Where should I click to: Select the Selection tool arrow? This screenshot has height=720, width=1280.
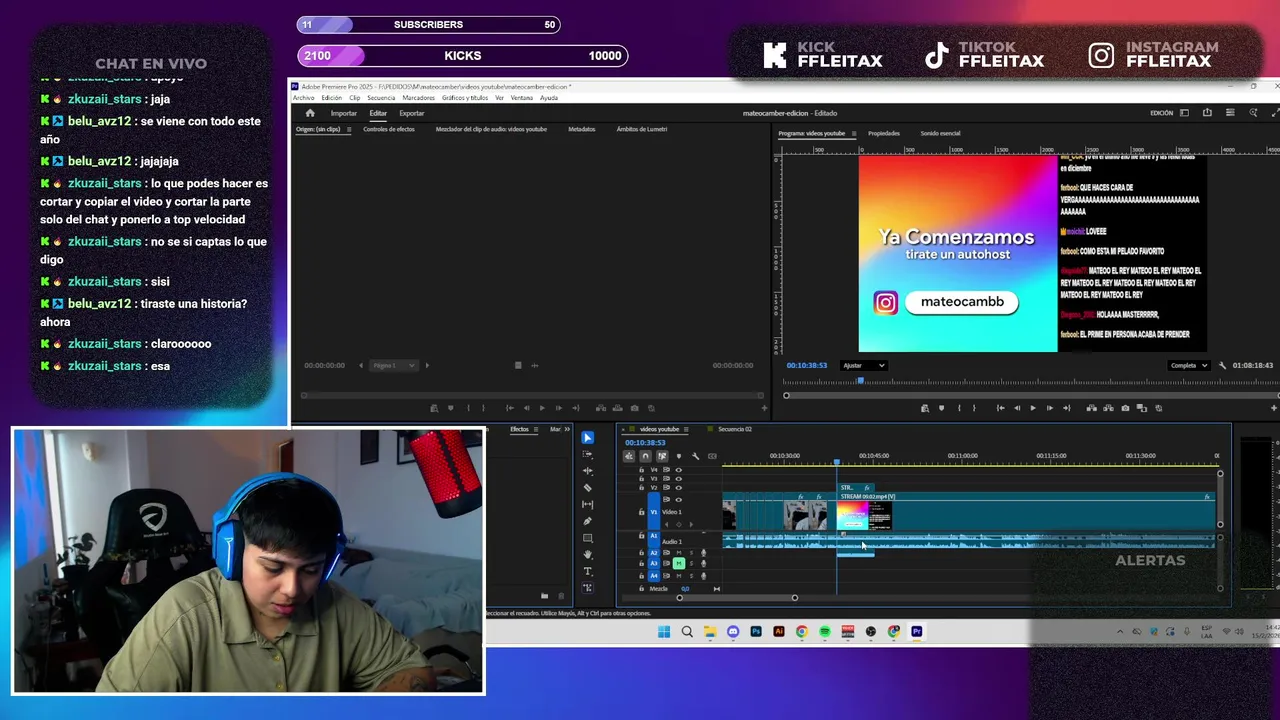point(588,438)
